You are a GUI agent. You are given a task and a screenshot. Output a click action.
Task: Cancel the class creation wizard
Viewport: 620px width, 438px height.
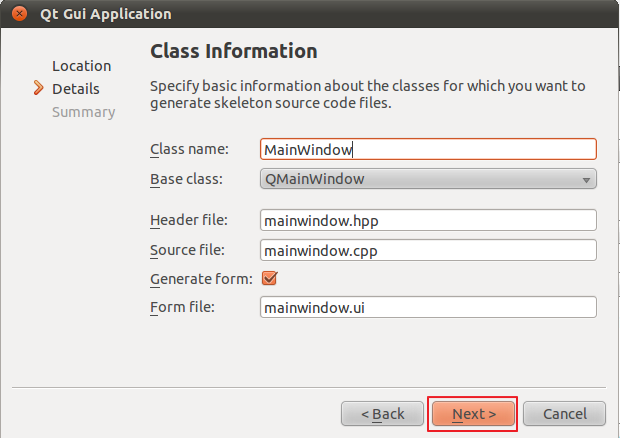pos(563,414)
